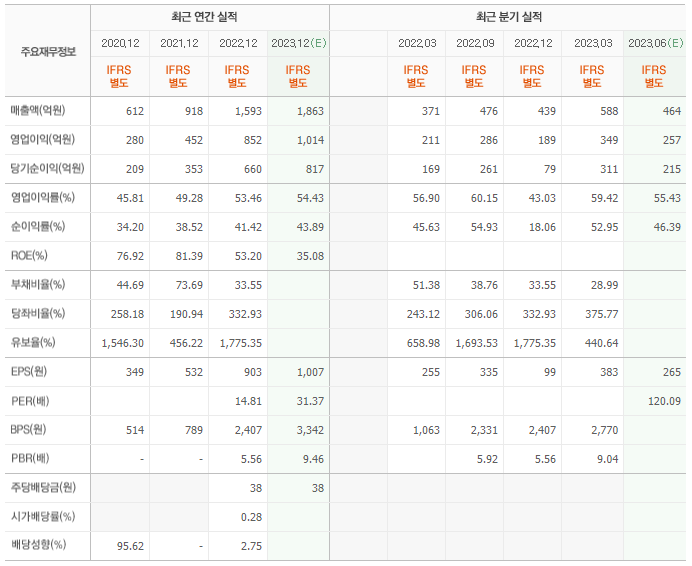The height and width of the screenshot is (566, 692).
Task: Click the 2022.09 quarterly column header
Action: [475, 43]
